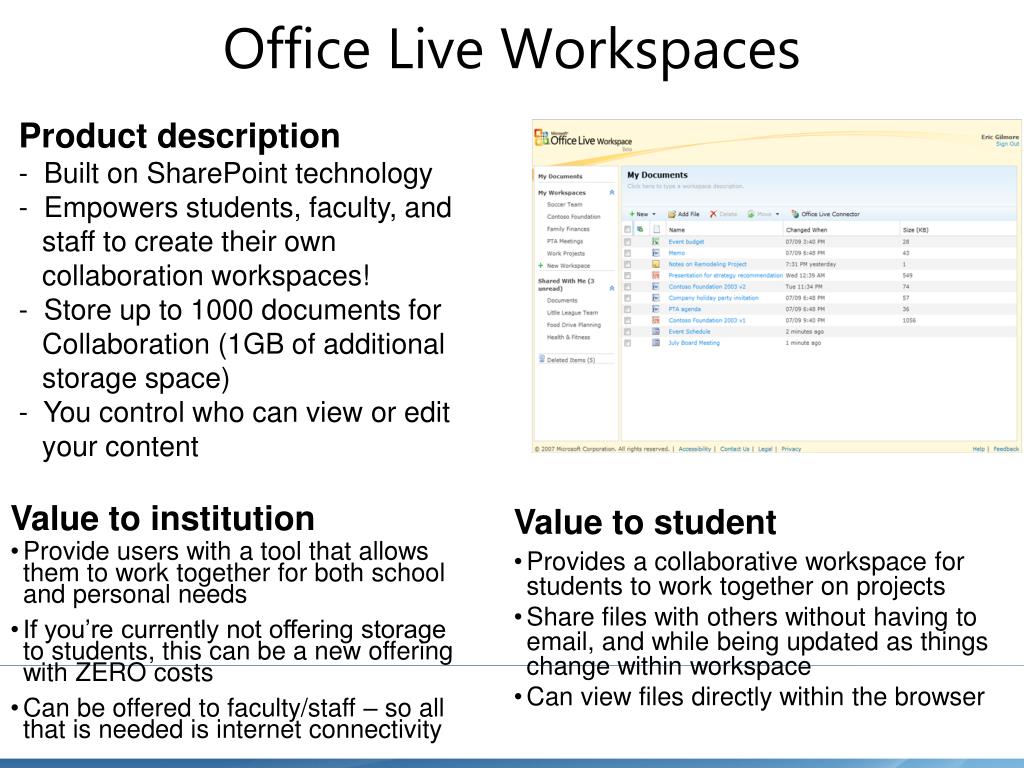1024x768 pixels.
Task: Click the Office Live Workspace logo
Action: tap(583, 139)
